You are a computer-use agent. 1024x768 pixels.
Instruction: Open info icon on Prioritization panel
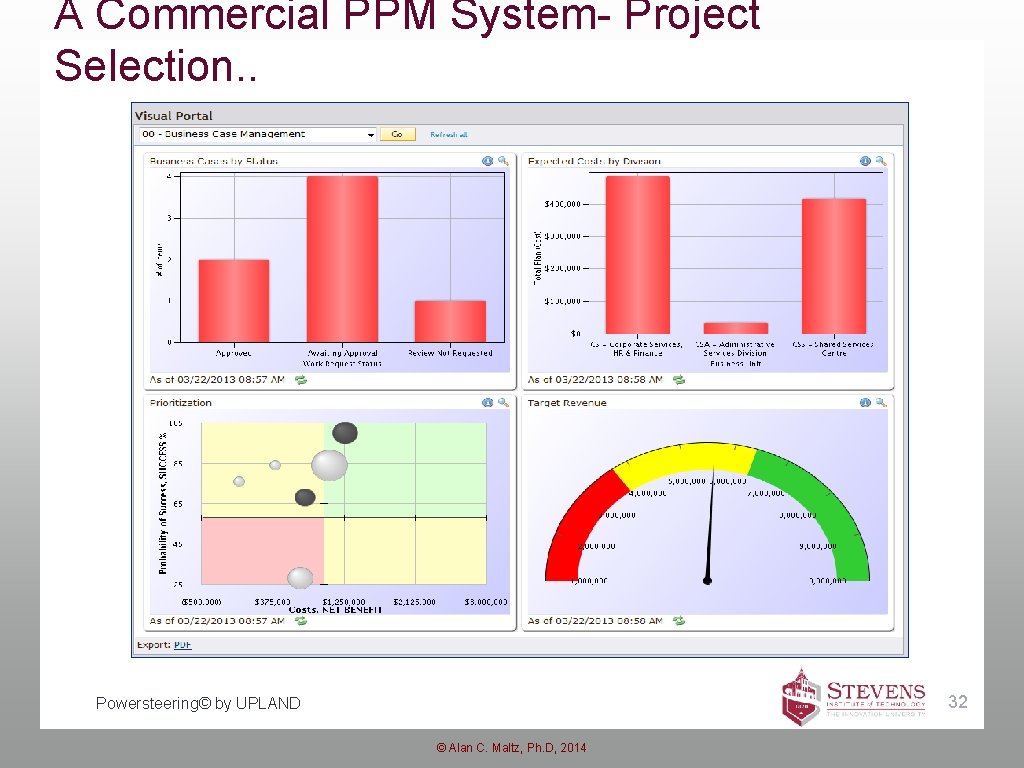click(487, 402)
